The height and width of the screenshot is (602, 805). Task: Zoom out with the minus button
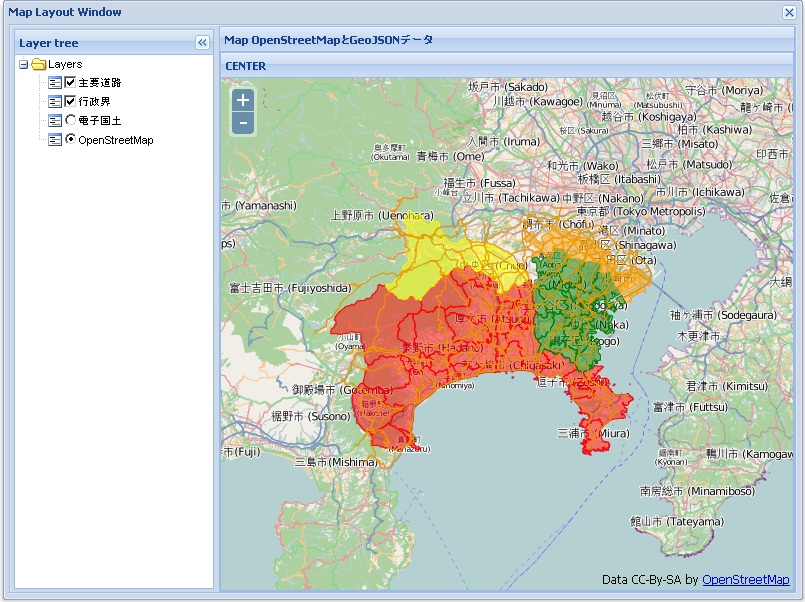(242, 124)
